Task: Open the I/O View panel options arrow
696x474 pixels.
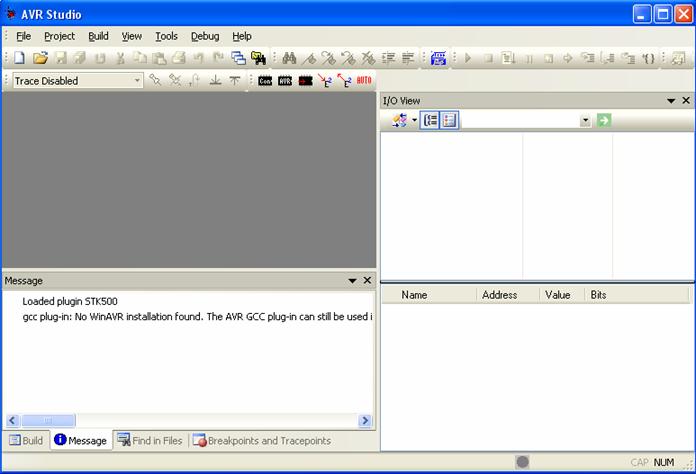Action: coord(671,101)
